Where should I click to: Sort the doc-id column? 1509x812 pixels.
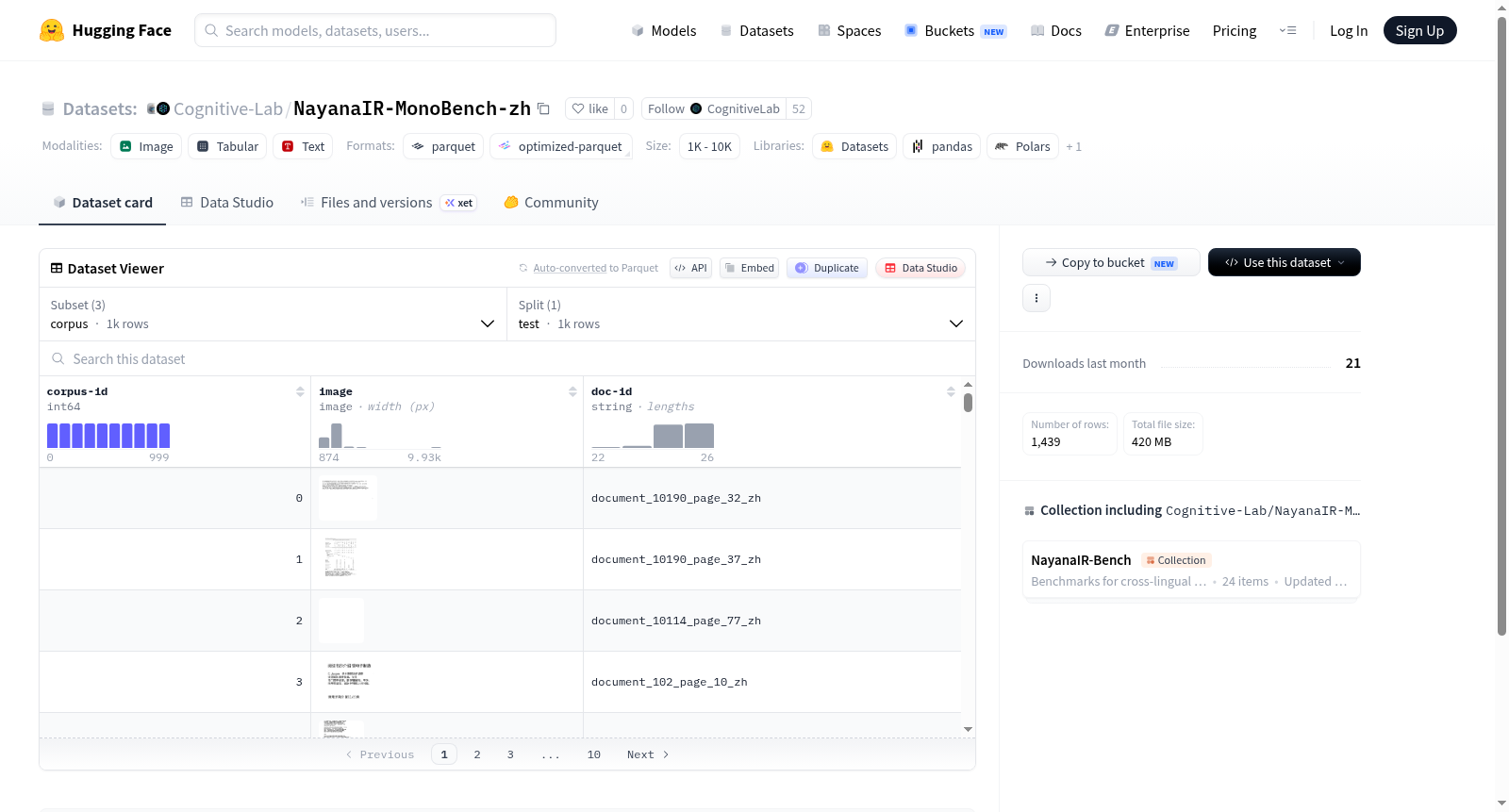click(951, 391)
